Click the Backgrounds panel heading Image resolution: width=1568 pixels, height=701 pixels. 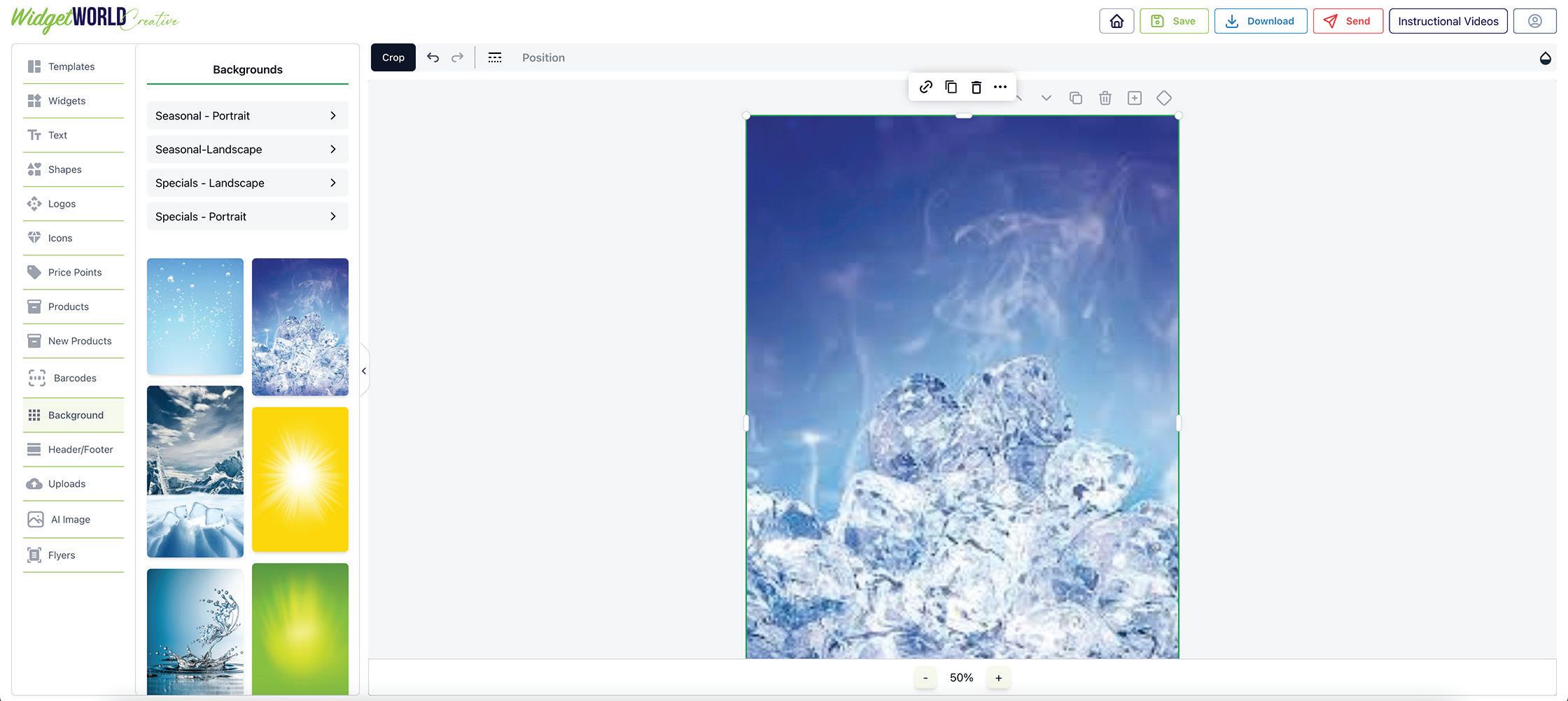click(x=248, y=69)
